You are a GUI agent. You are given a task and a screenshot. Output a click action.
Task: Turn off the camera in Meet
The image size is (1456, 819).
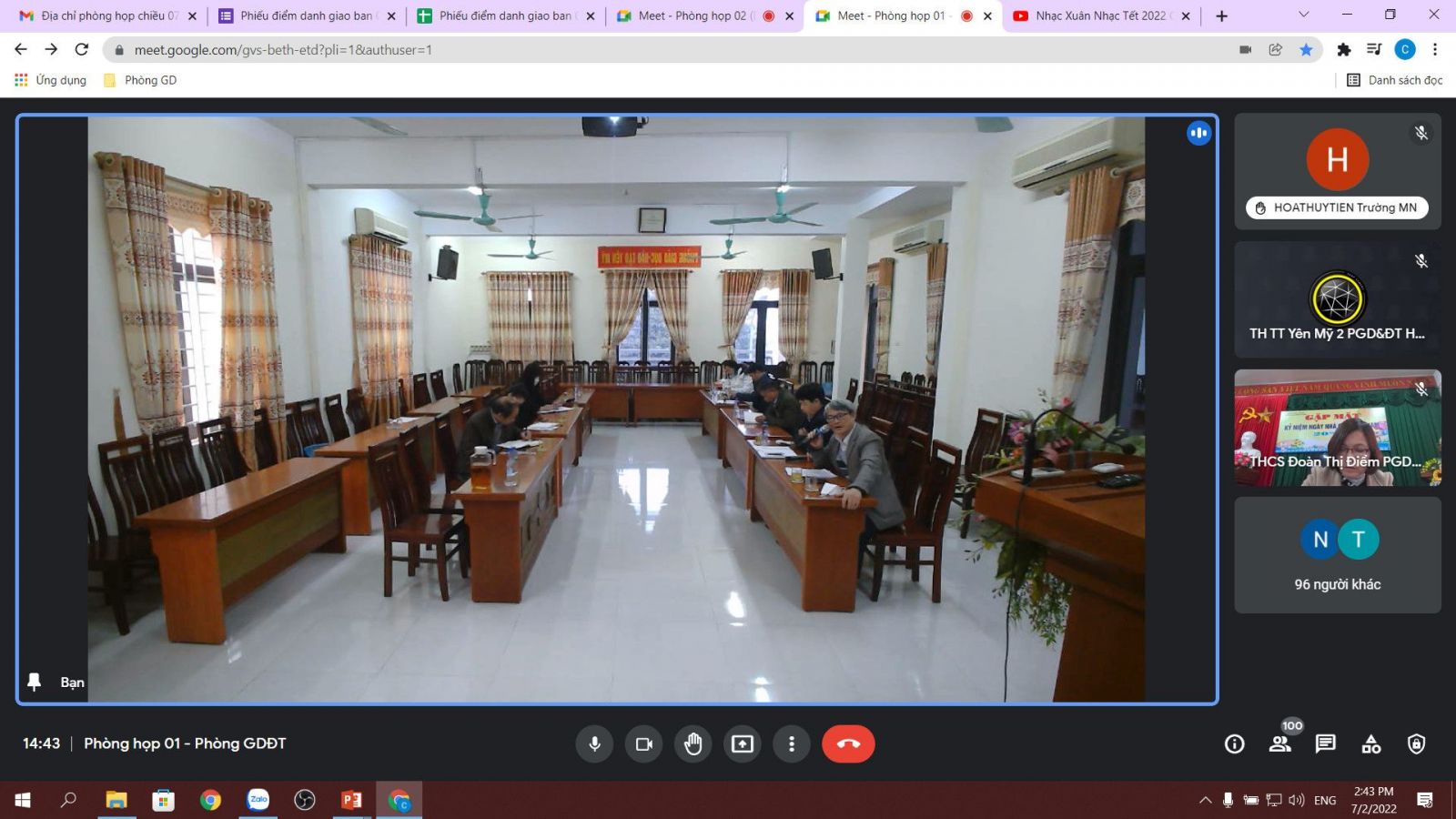click(644, 744)
